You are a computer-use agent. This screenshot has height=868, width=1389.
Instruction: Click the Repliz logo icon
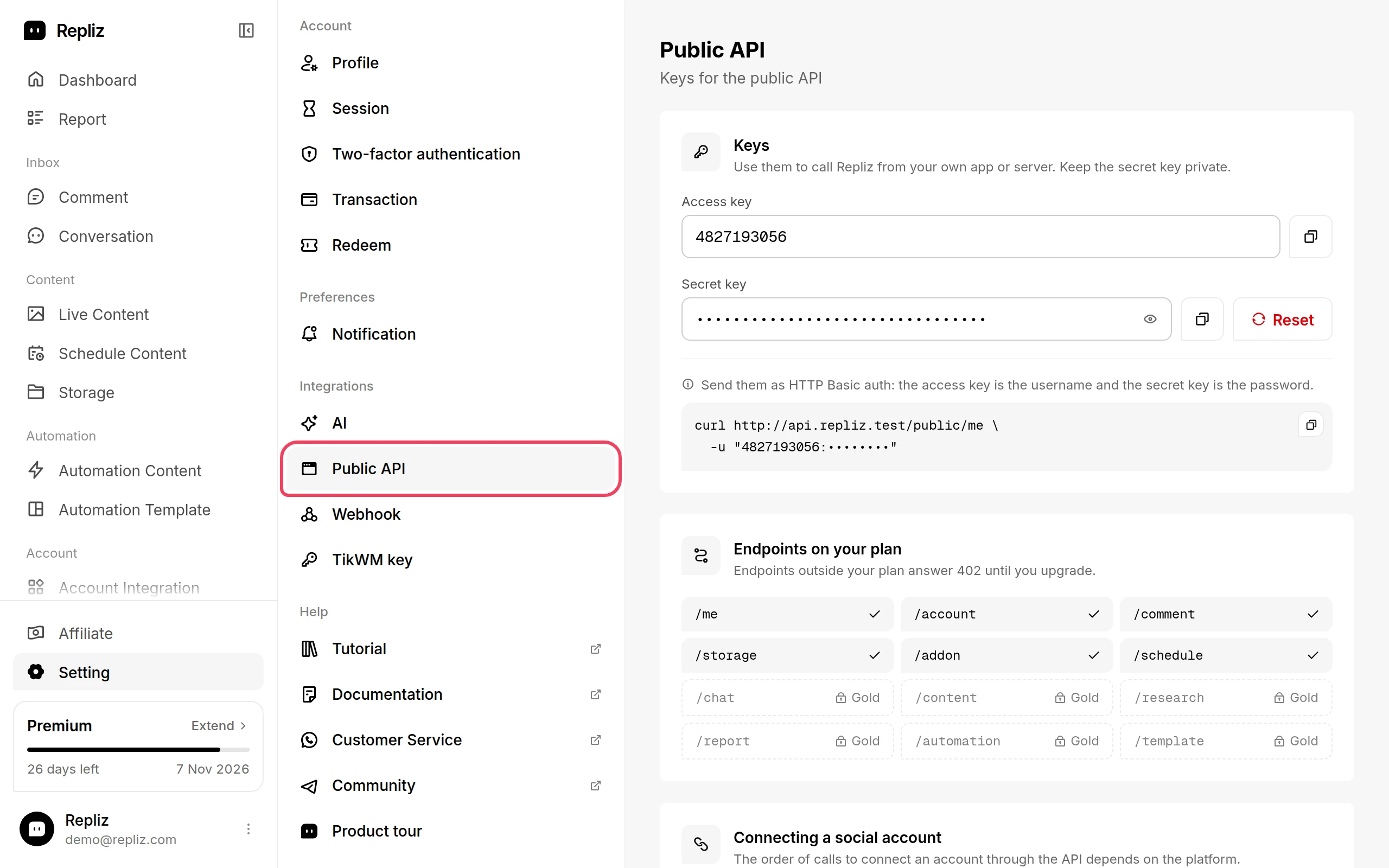(x=34, y=30)
